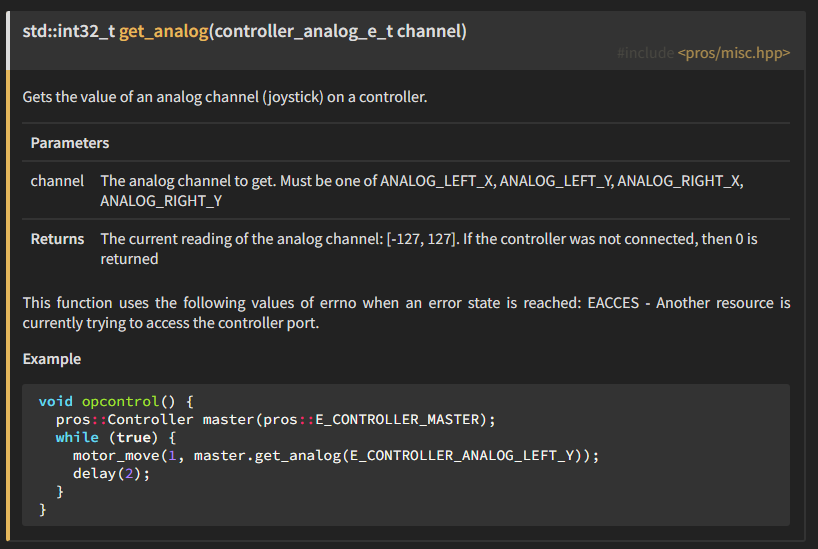
Task: Click opcontrol in the code example
Action: [120, 401]
